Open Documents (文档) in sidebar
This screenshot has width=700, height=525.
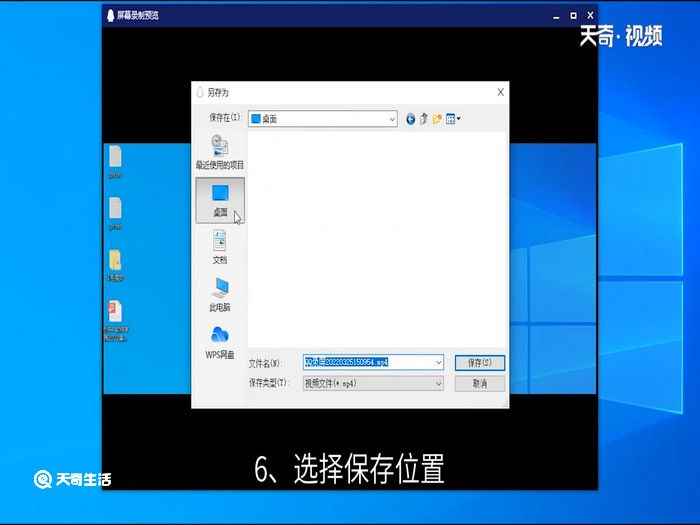point(220,247)
